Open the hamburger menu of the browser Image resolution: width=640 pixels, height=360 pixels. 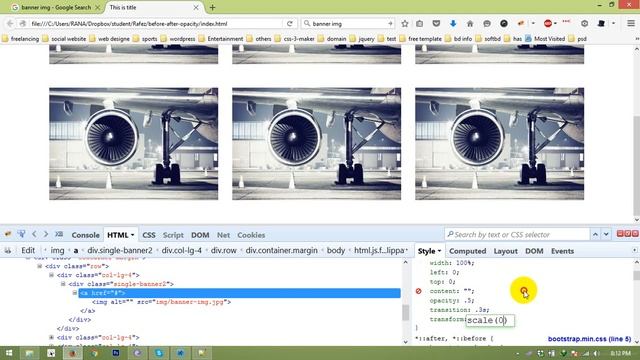click(631, 24)
